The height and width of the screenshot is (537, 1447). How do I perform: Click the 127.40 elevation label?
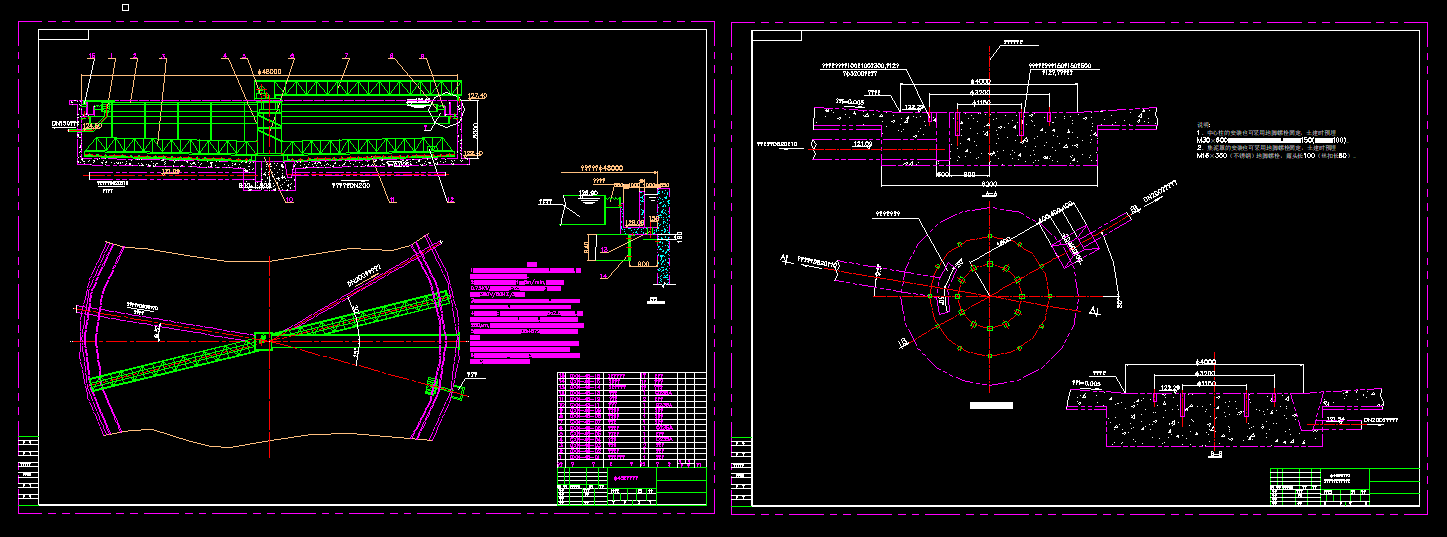[x=477, y=96]
